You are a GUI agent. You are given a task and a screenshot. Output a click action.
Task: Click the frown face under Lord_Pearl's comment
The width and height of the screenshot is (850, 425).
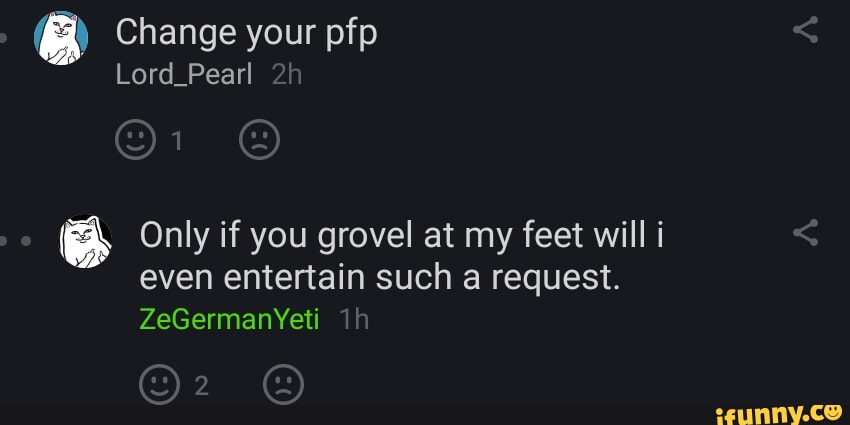point(259,141)
